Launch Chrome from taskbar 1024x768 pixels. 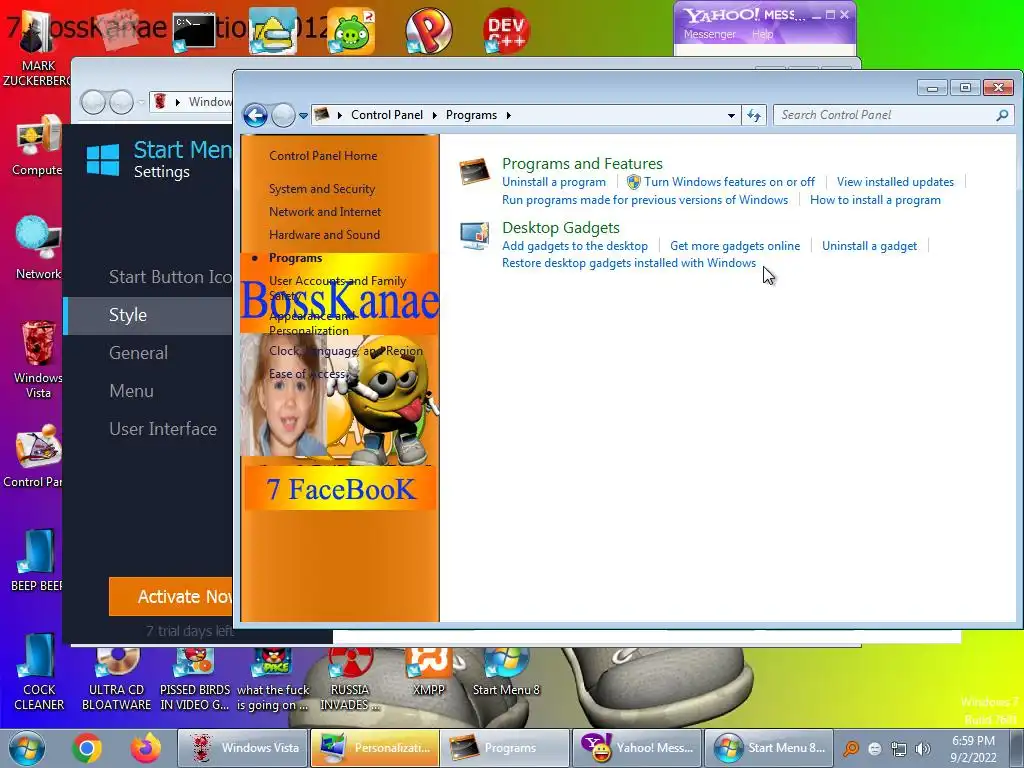86,748
